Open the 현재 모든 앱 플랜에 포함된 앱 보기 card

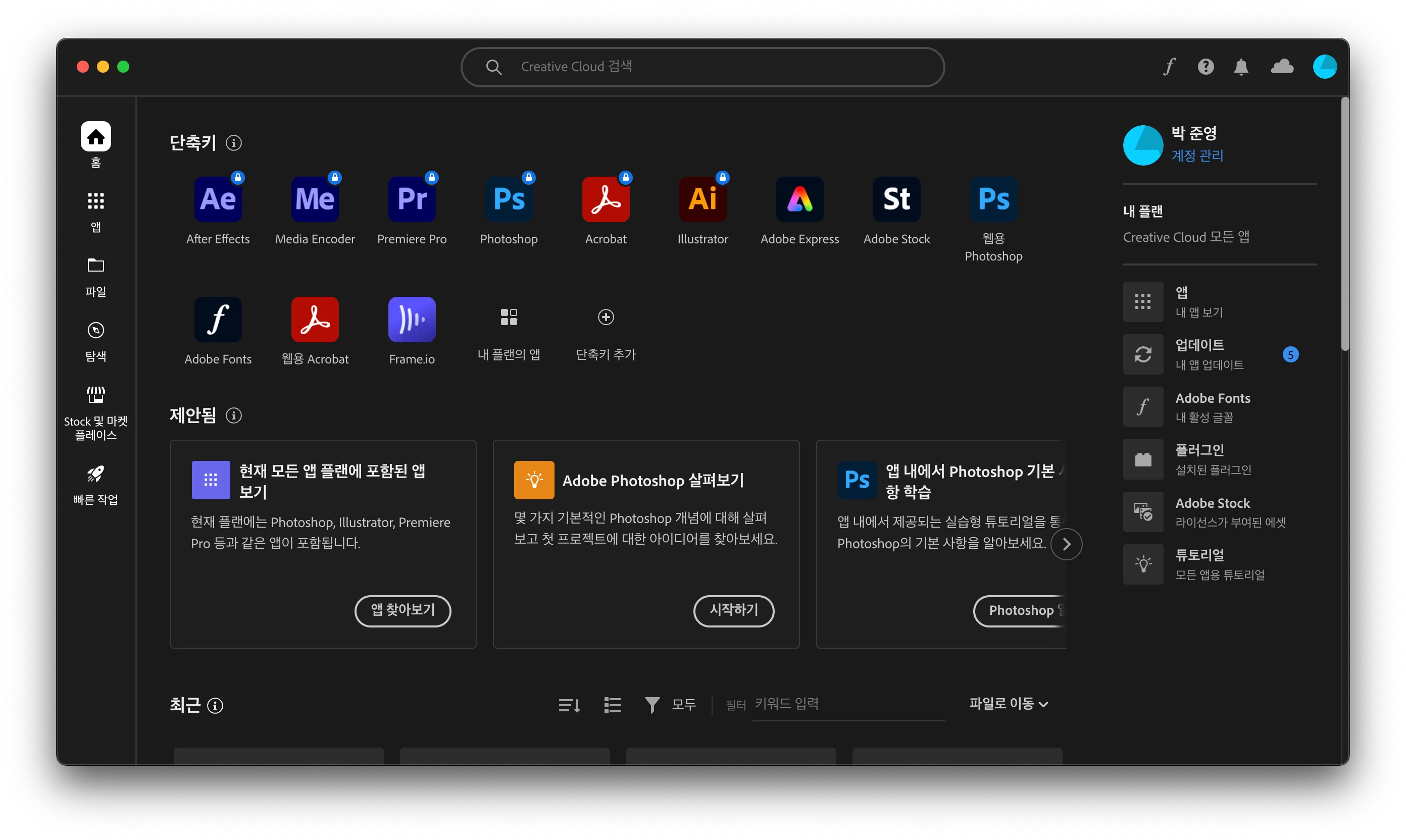click(x=323, y=544)
